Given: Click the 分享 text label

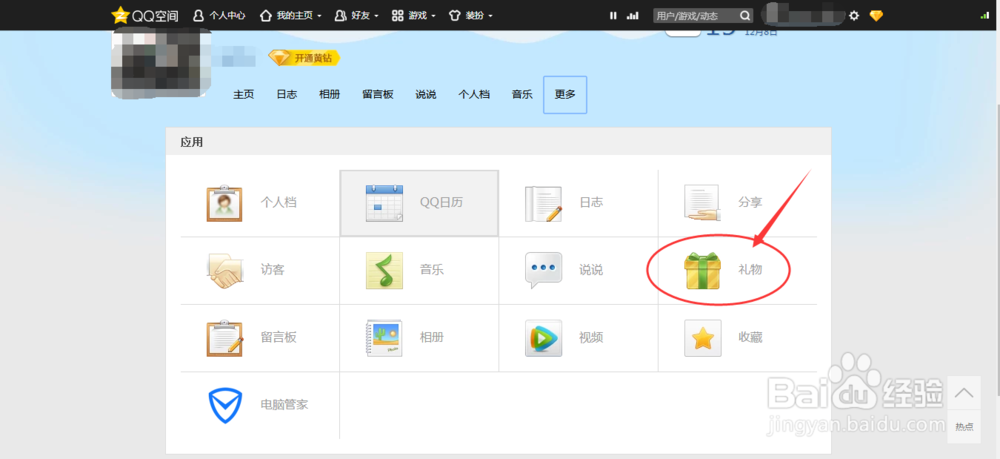Looking at the screenshot, I should [x=750, y=203].
